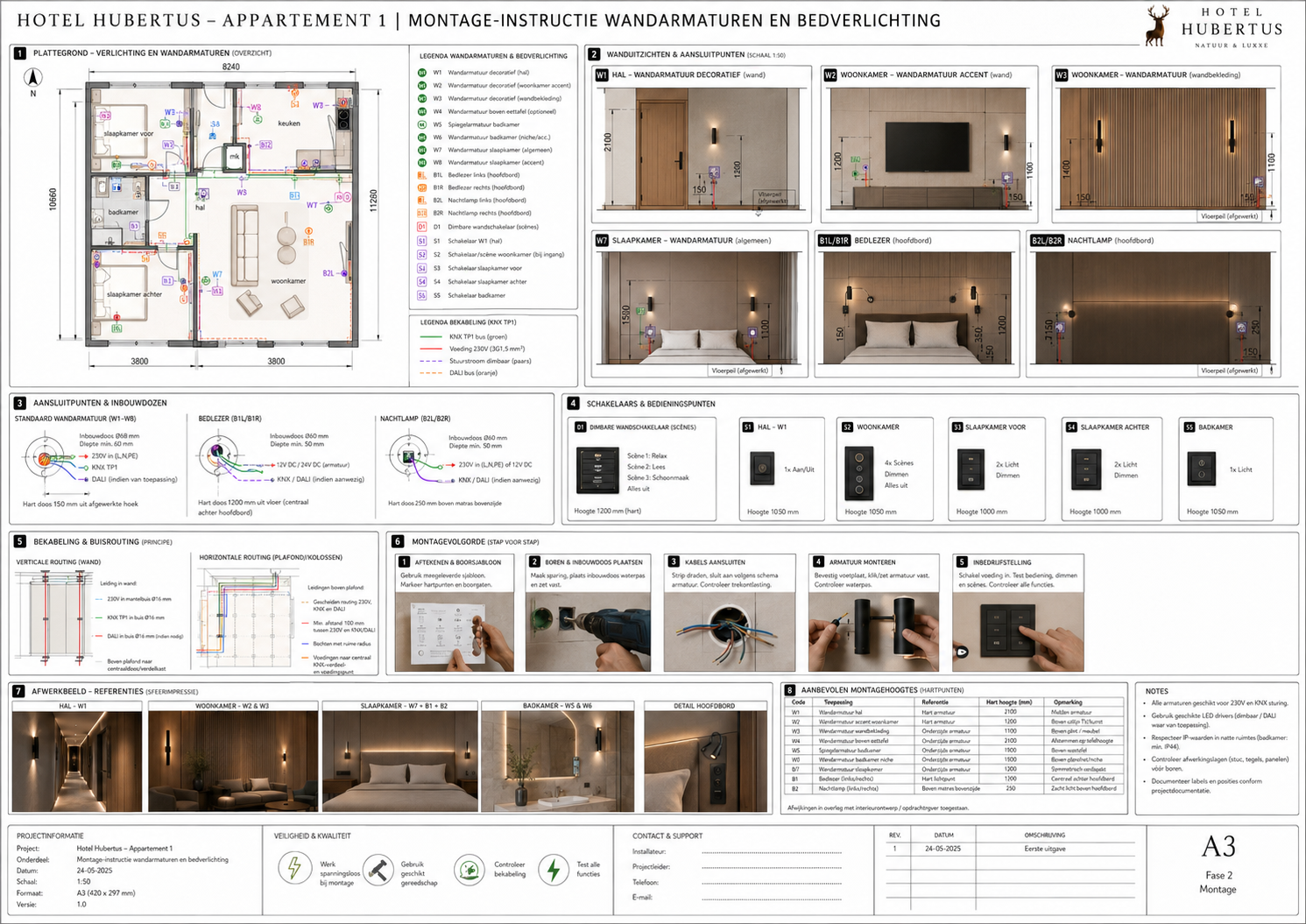Image resolution: width=1306 pixels, height=924 pixels.
Task: Click the 'slaapkamer achter' room label
Action: pyautogui.click(x=134, y=294)
